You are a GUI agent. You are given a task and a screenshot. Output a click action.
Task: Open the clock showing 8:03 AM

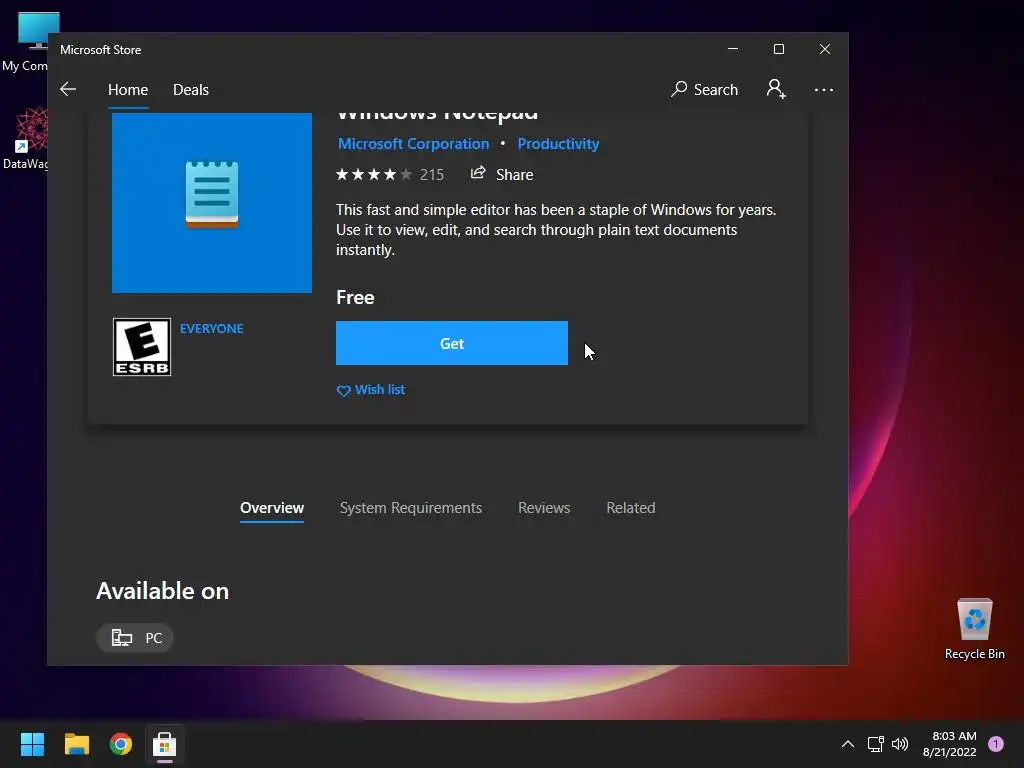[950, 744]
